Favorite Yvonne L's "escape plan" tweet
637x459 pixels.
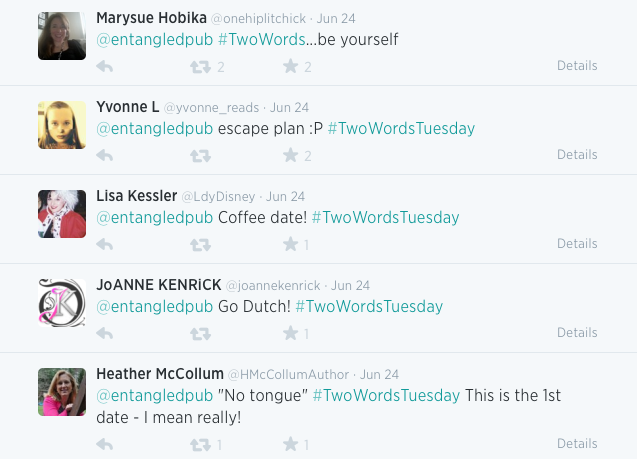(x=291, y=155)
